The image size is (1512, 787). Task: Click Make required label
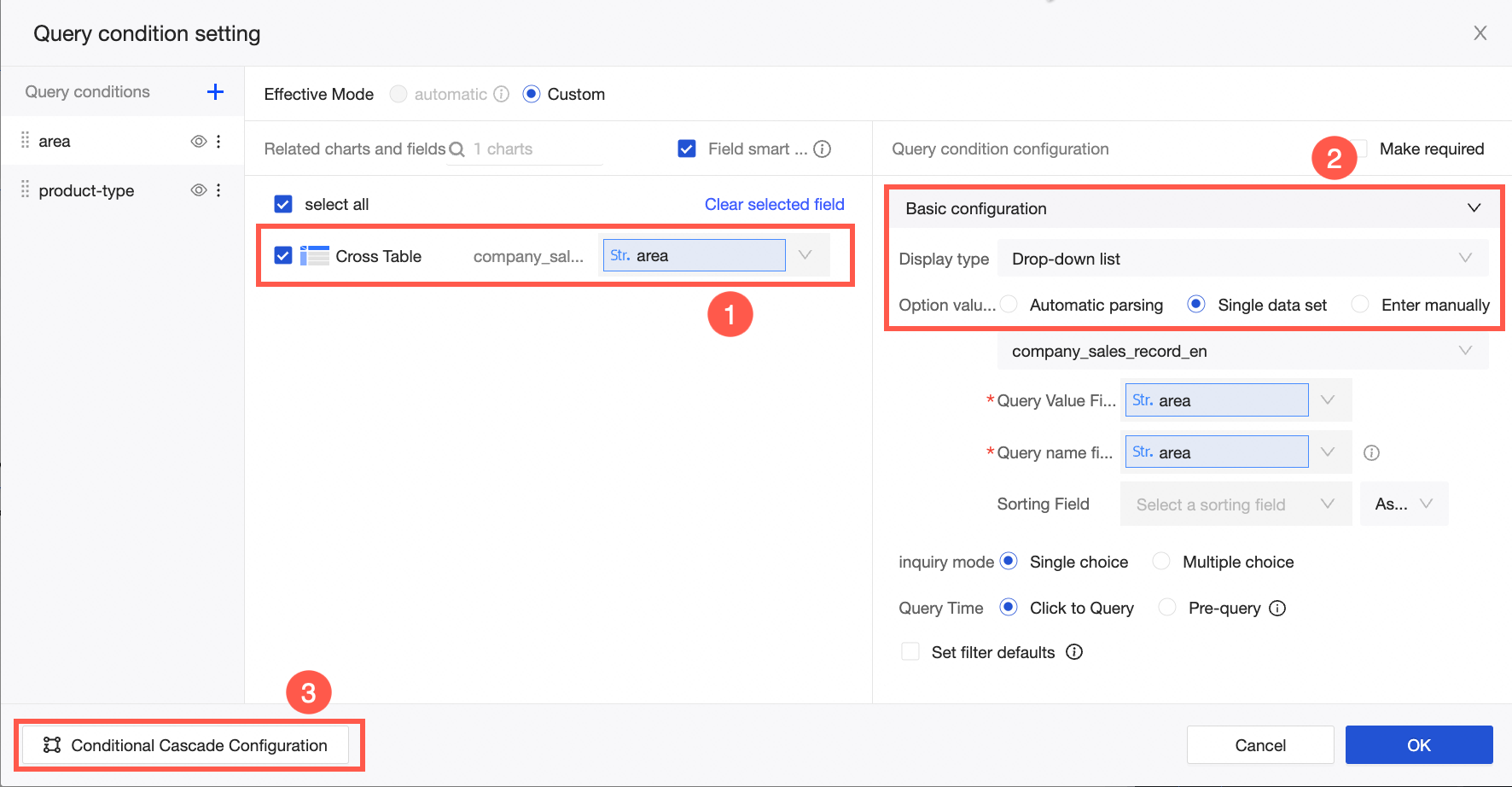[x=1432, y=149]
